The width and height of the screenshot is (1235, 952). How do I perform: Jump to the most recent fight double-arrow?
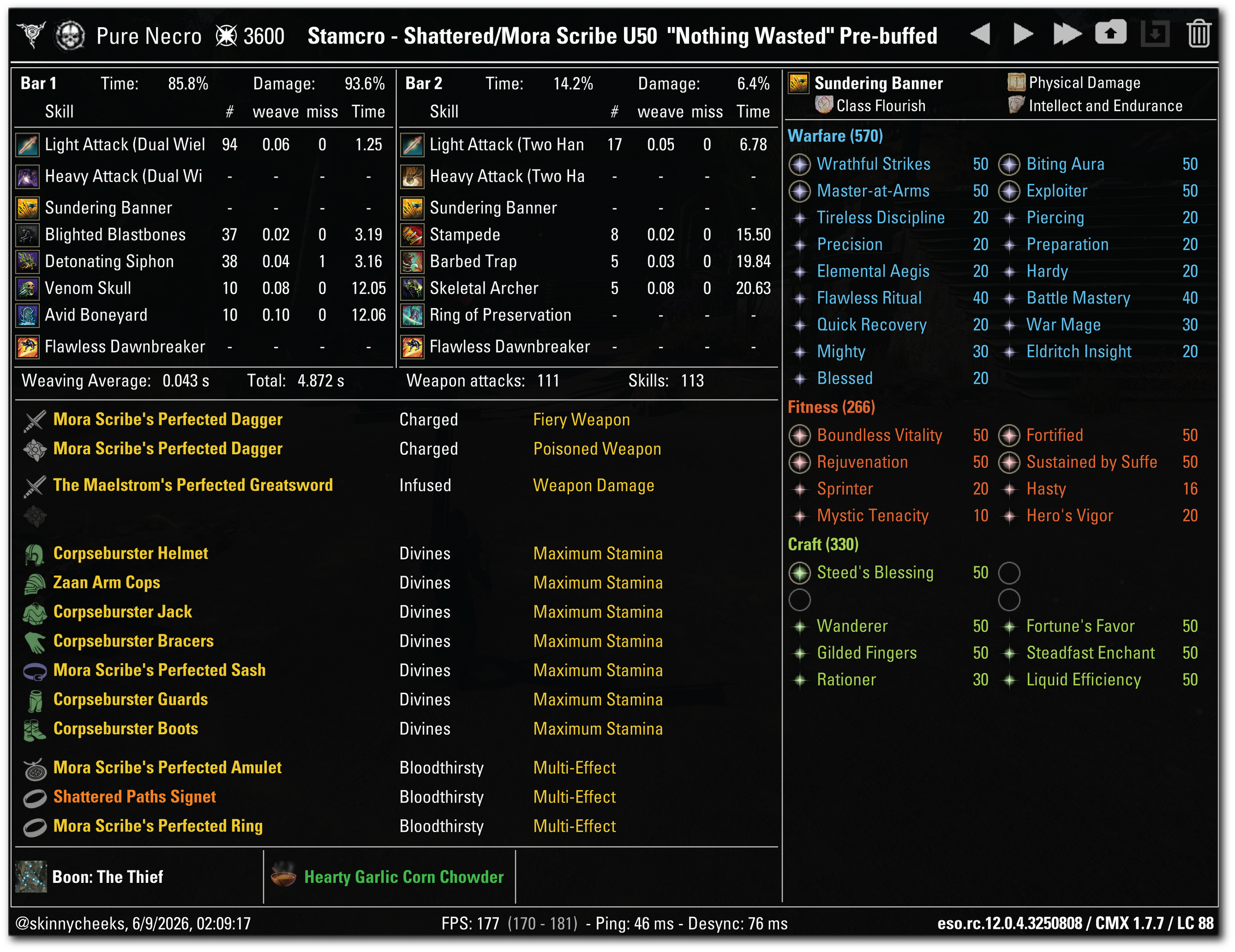click(1067, 35)
